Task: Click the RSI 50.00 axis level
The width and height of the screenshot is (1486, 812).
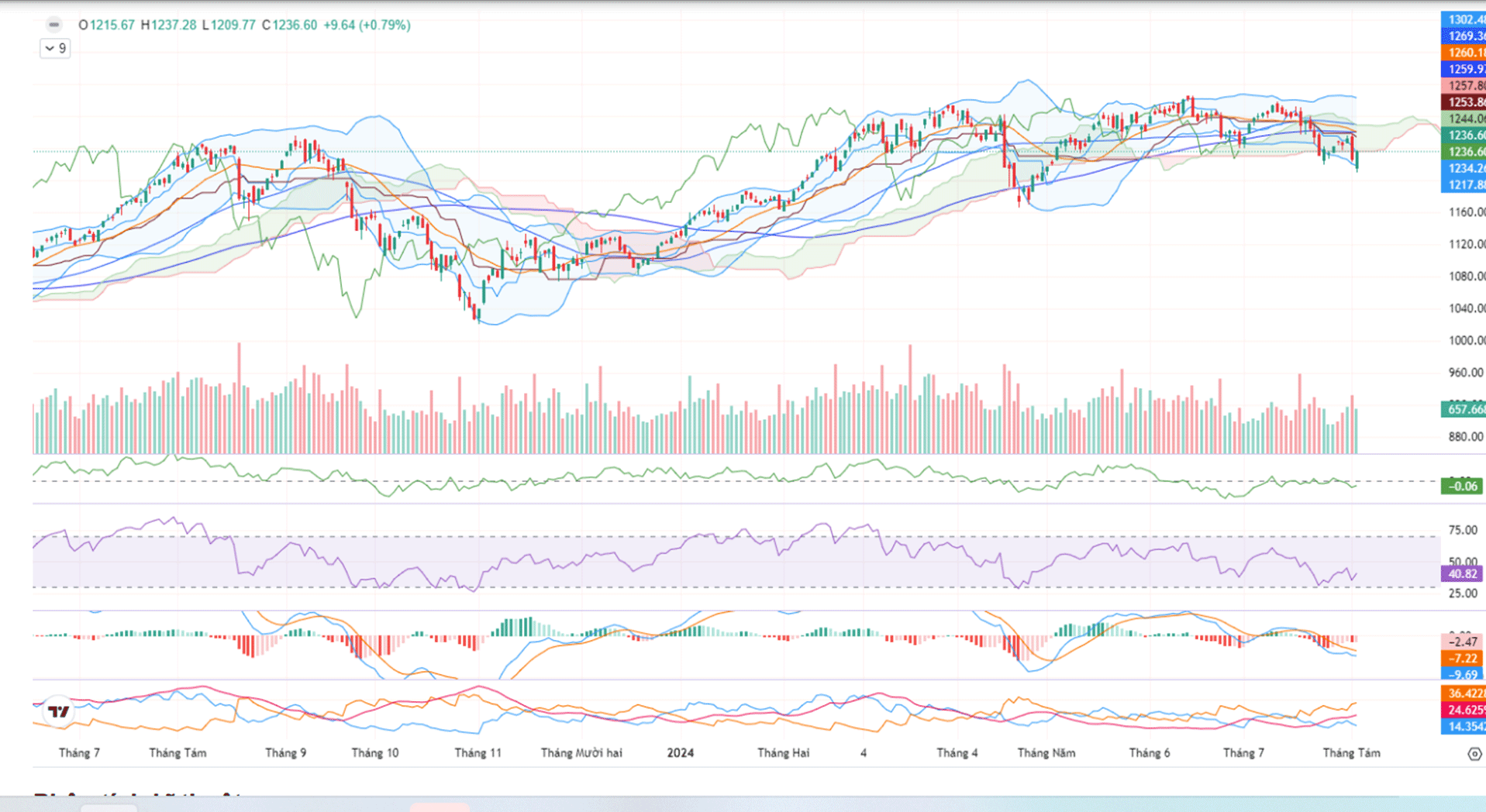Action: point(1464,562)
